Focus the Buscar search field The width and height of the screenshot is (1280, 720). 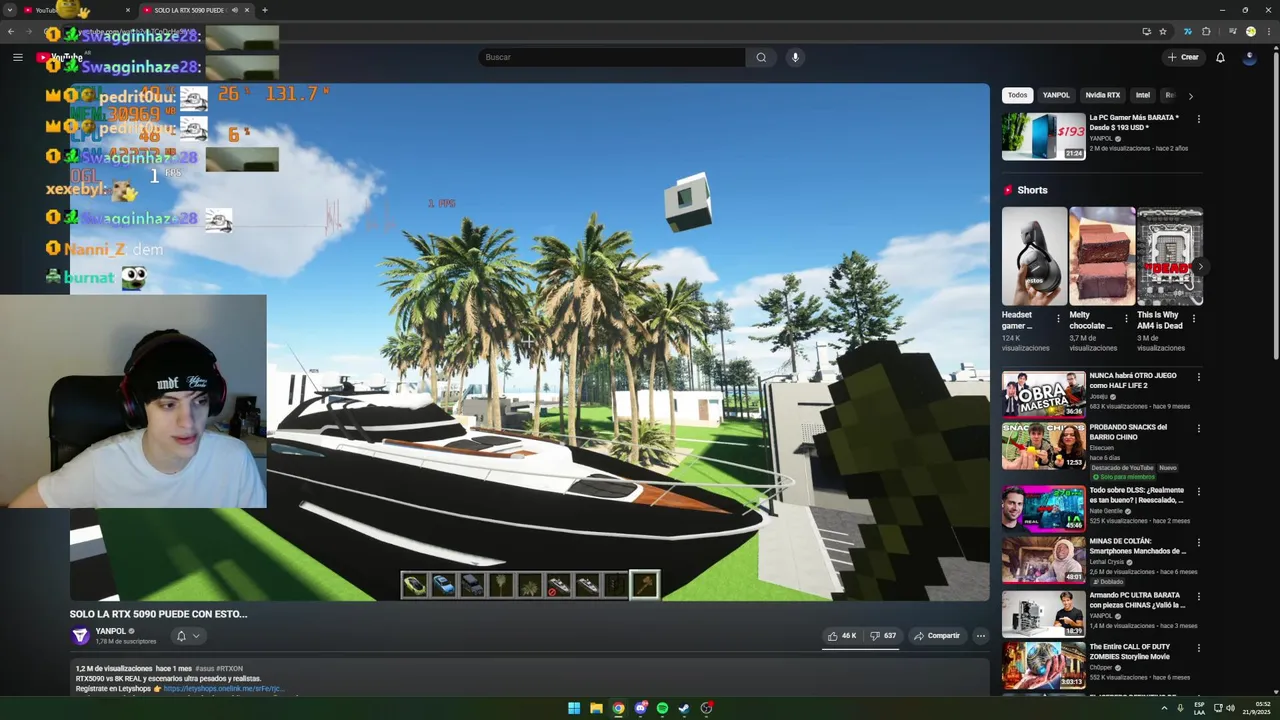pos(612,57)
